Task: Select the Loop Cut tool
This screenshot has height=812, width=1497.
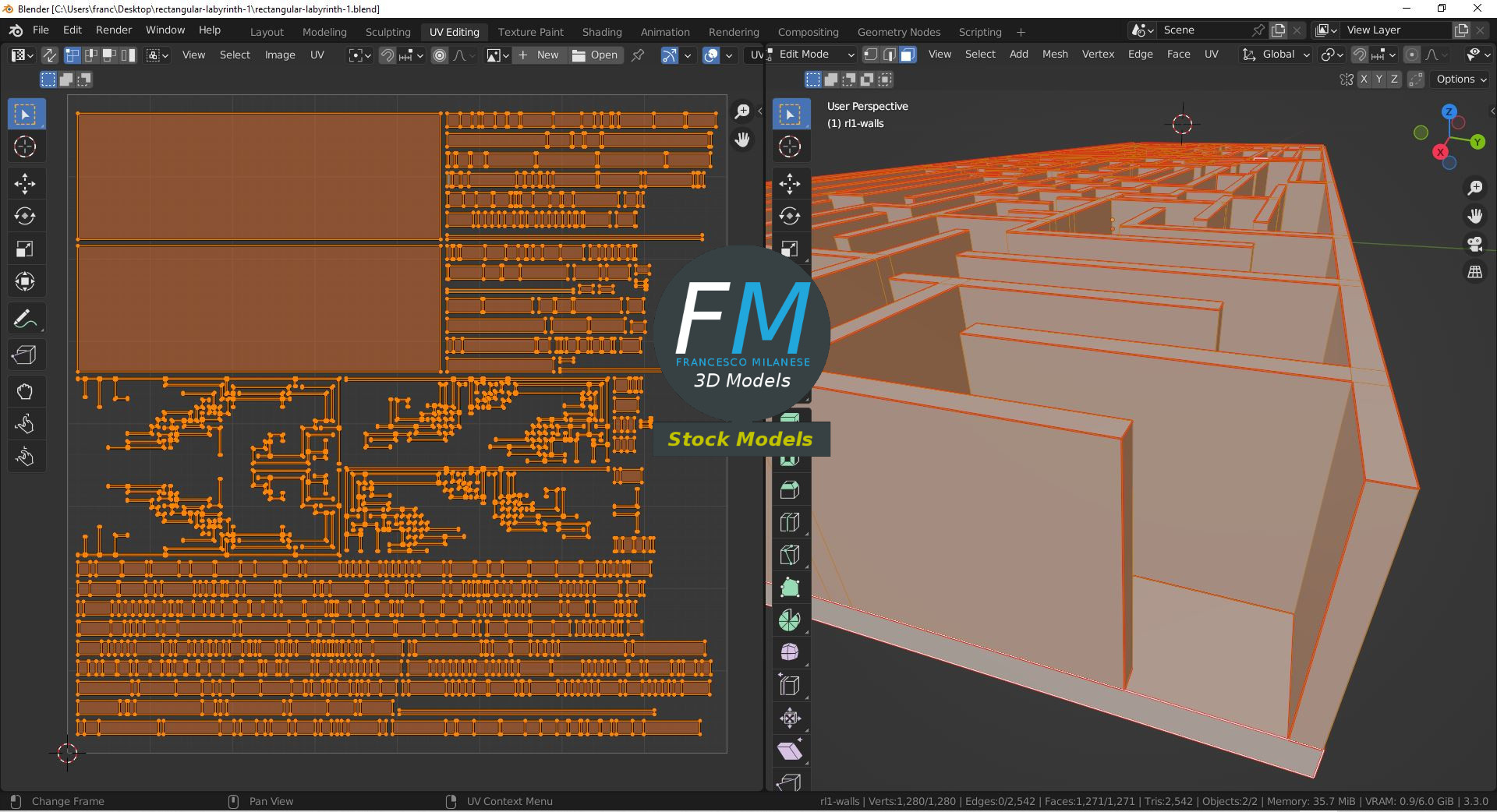Action: coord(790,522)
